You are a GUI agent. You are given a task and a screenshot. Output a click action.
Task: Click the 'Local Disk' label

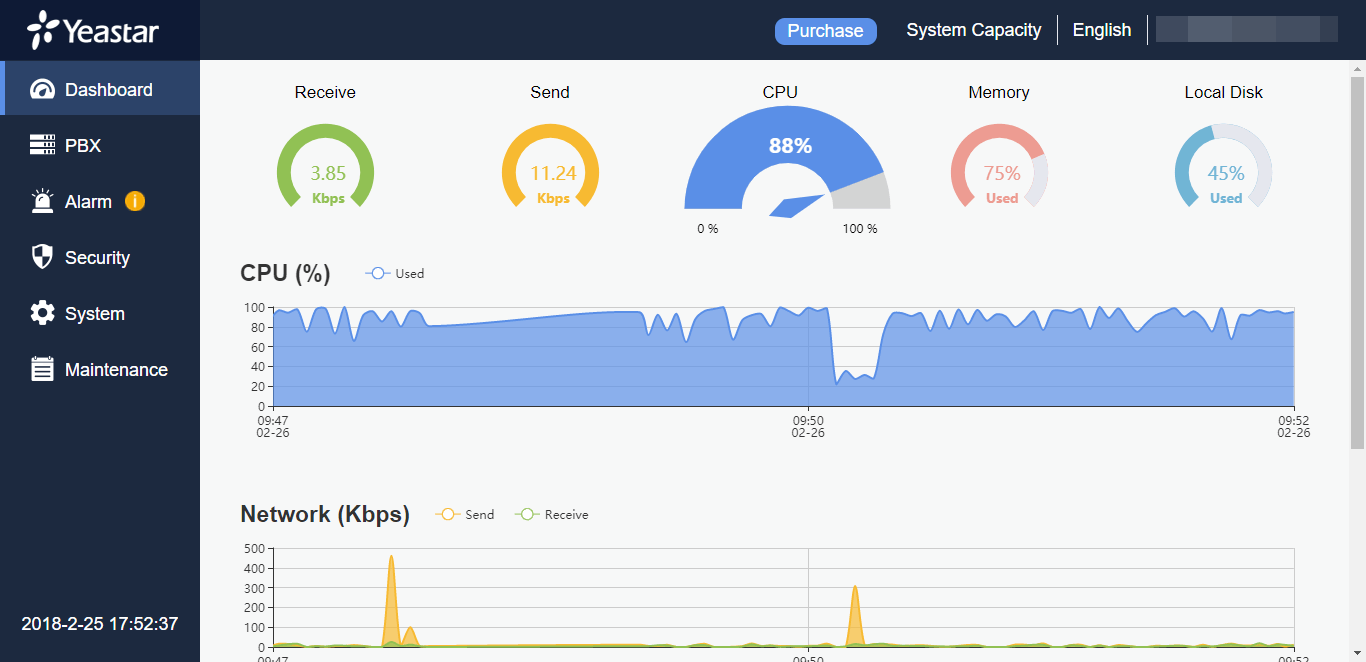coord(1224,92)
